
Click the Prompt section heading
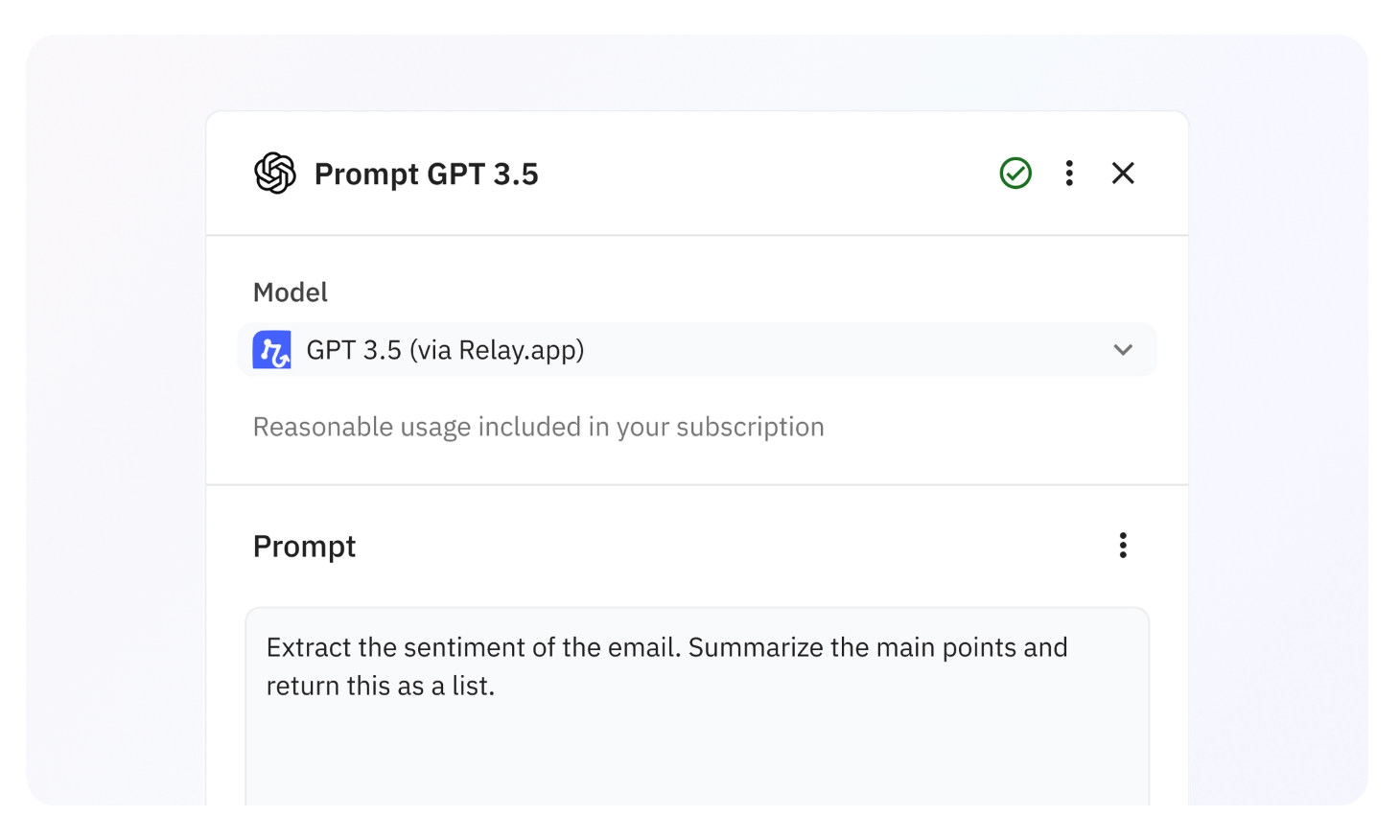click(x=304, y=547)
